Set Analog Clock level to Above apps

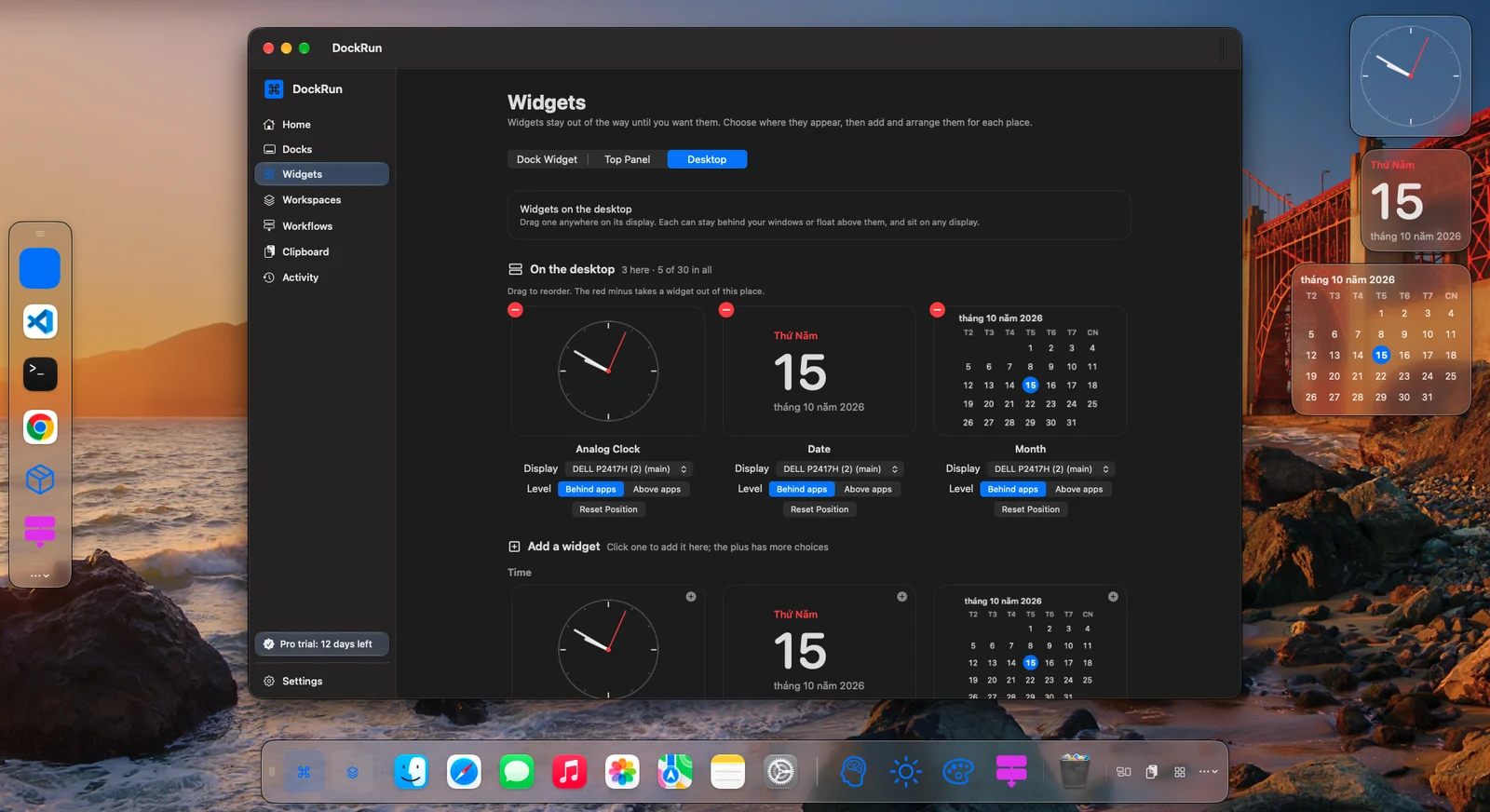(657, 489)
